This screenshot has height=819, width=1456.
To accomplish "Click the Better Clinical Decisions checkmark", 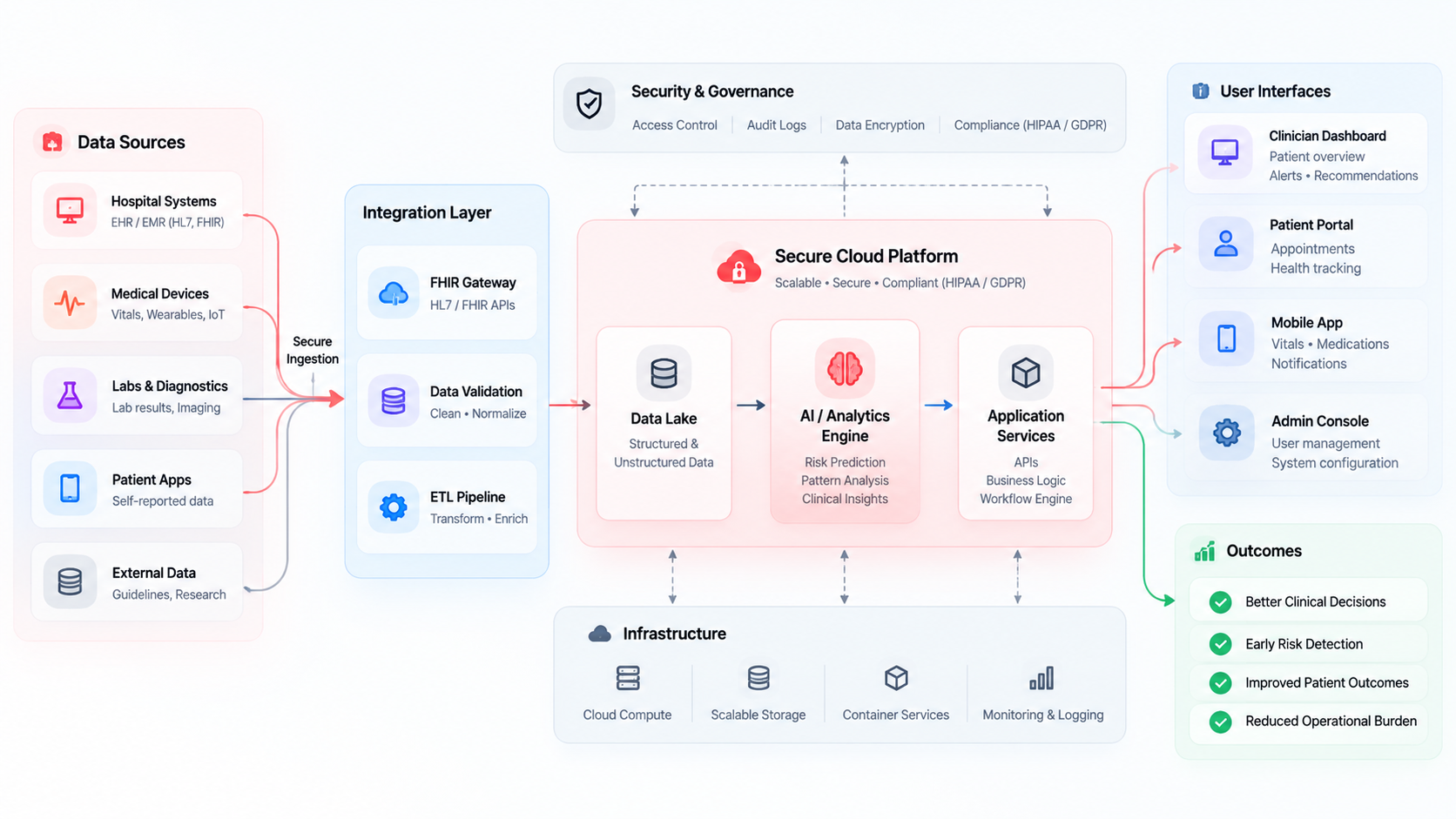I will 1221,602.
